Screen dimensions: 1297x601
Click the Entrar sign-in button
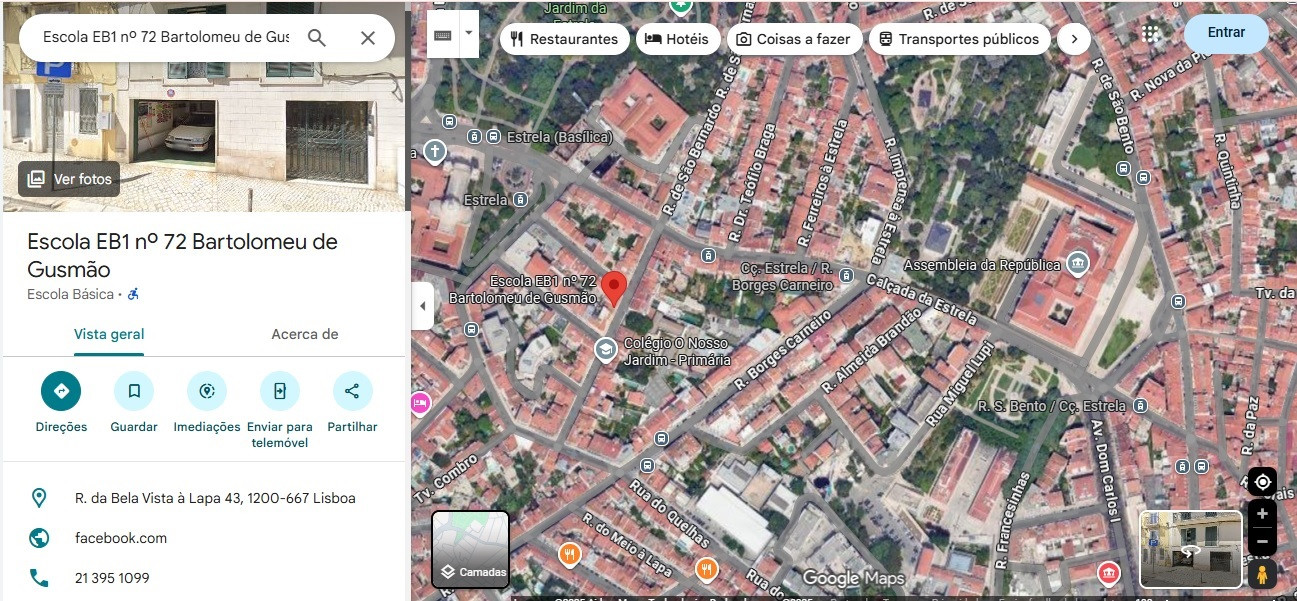pyautogui.click(x=1226, y=33)
